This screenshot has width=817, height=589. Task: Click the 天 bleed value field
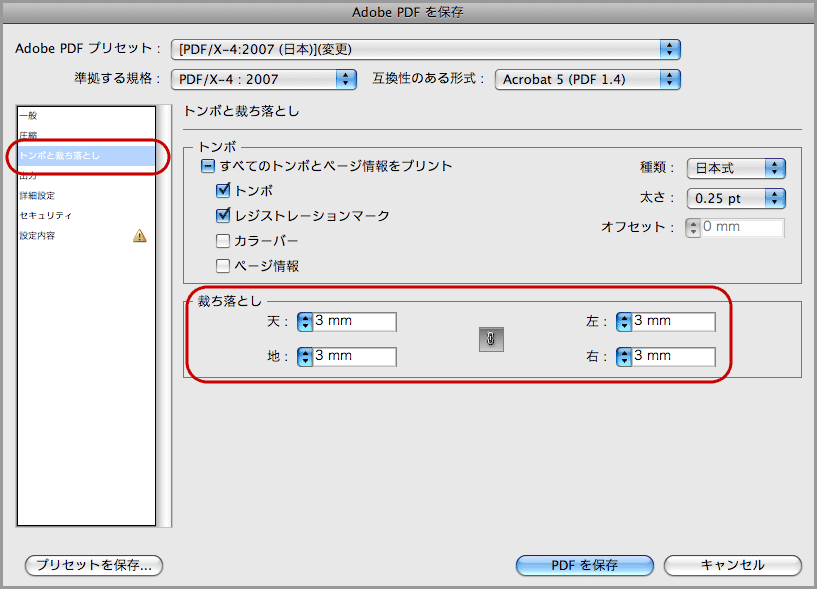[354, 322]
